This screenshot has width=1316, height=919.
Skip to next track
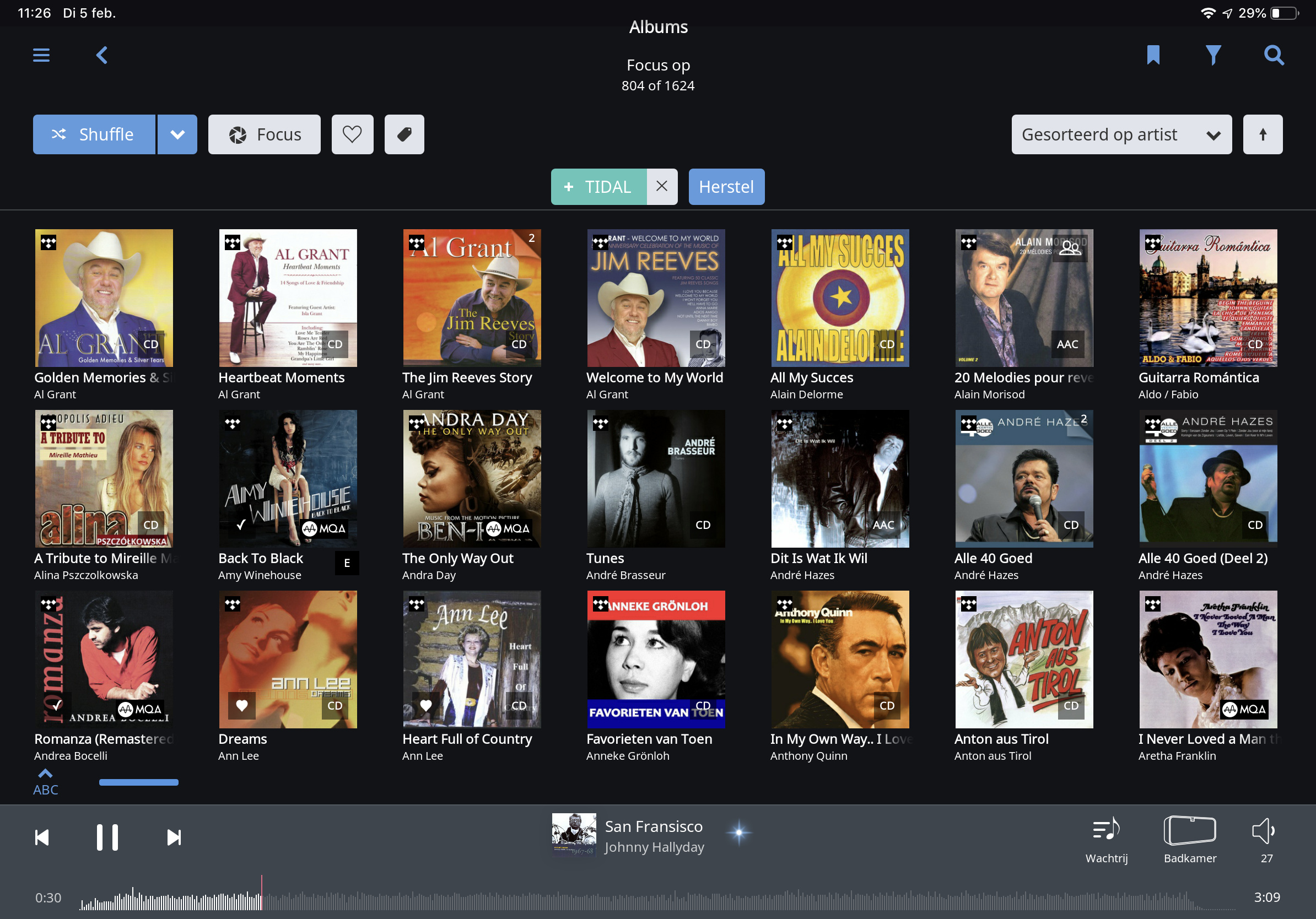[x=174, y=837]
